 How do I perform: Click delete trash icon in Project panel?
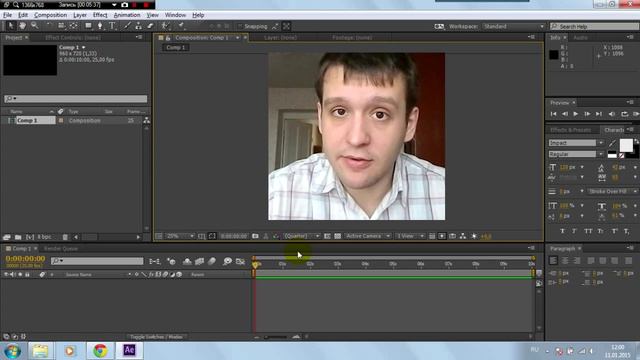(x=65, y=237)
